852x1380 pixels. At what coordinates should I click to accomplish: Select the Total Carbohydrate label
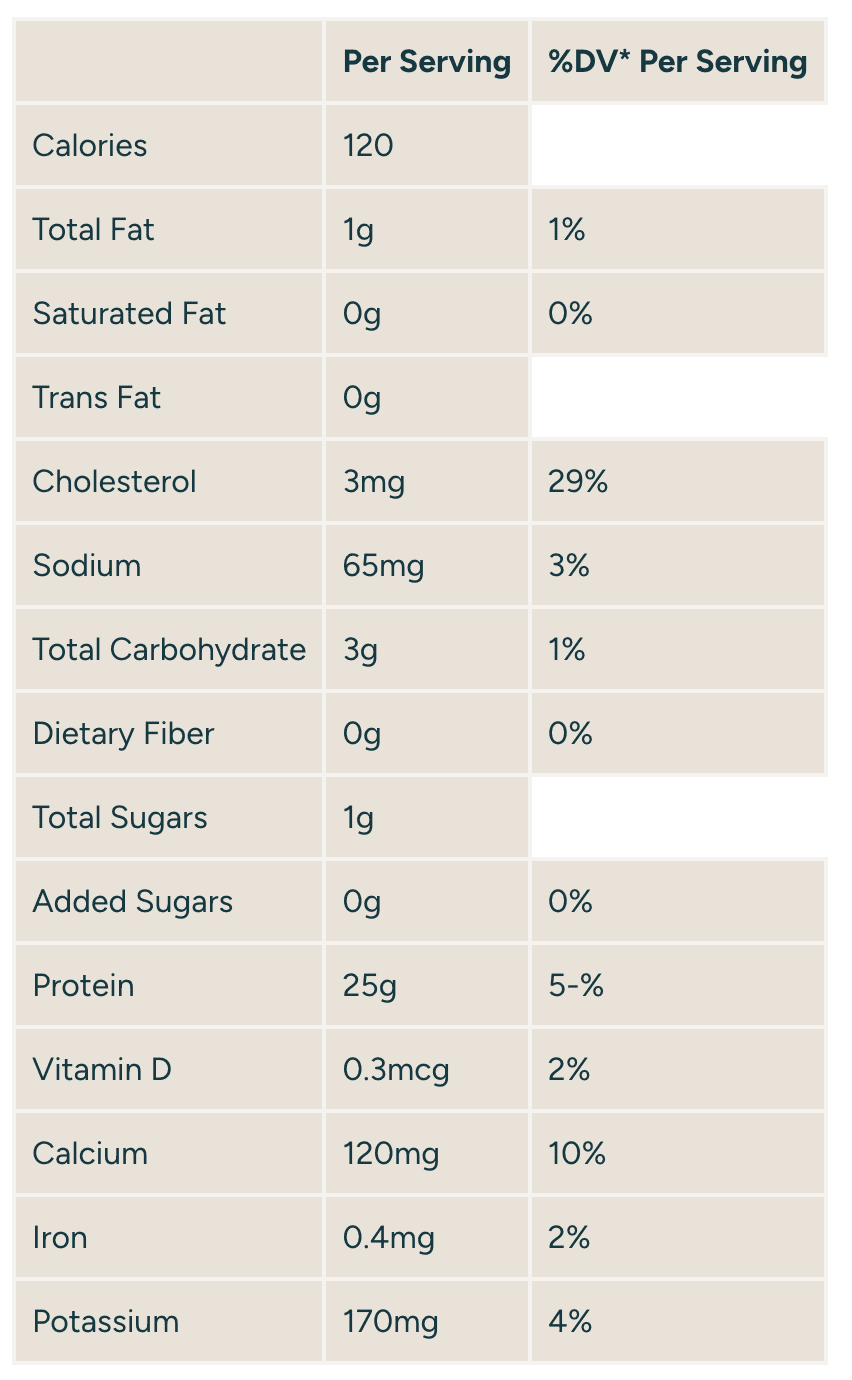(x=169, y=650)
